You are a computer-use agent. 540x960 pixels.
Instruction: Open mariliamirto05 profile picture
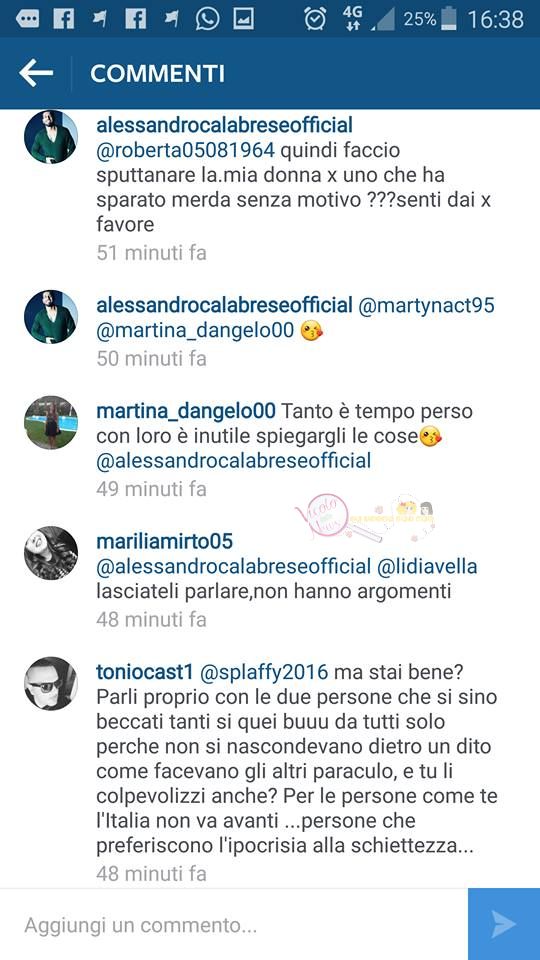click(51, 553)
